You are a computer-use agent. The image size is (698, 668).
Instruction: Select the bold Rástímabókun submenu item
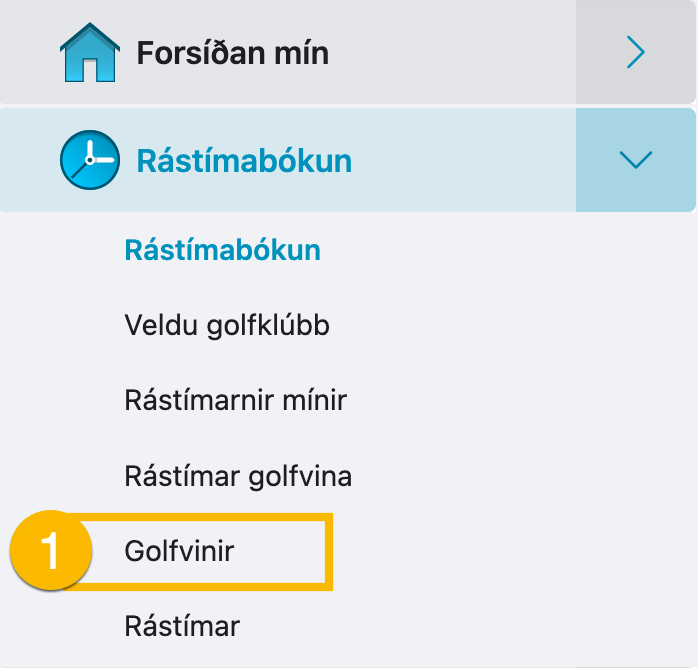click(x=222, y=250)
